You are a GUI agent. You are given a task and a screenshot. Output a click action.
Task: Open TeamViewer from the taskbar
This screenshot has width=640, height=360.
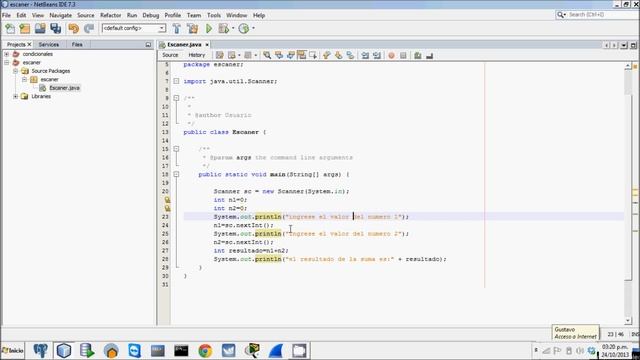(x=134, y=351)
